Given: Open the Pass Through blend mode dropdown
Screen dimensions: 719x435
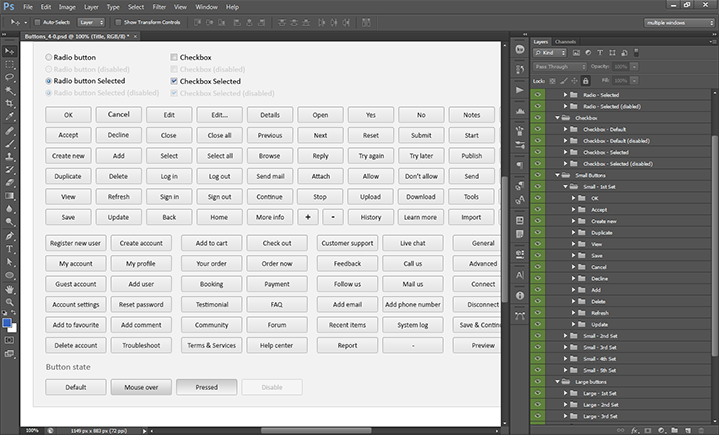Looking at the screenshot, I should click(561, 66).
